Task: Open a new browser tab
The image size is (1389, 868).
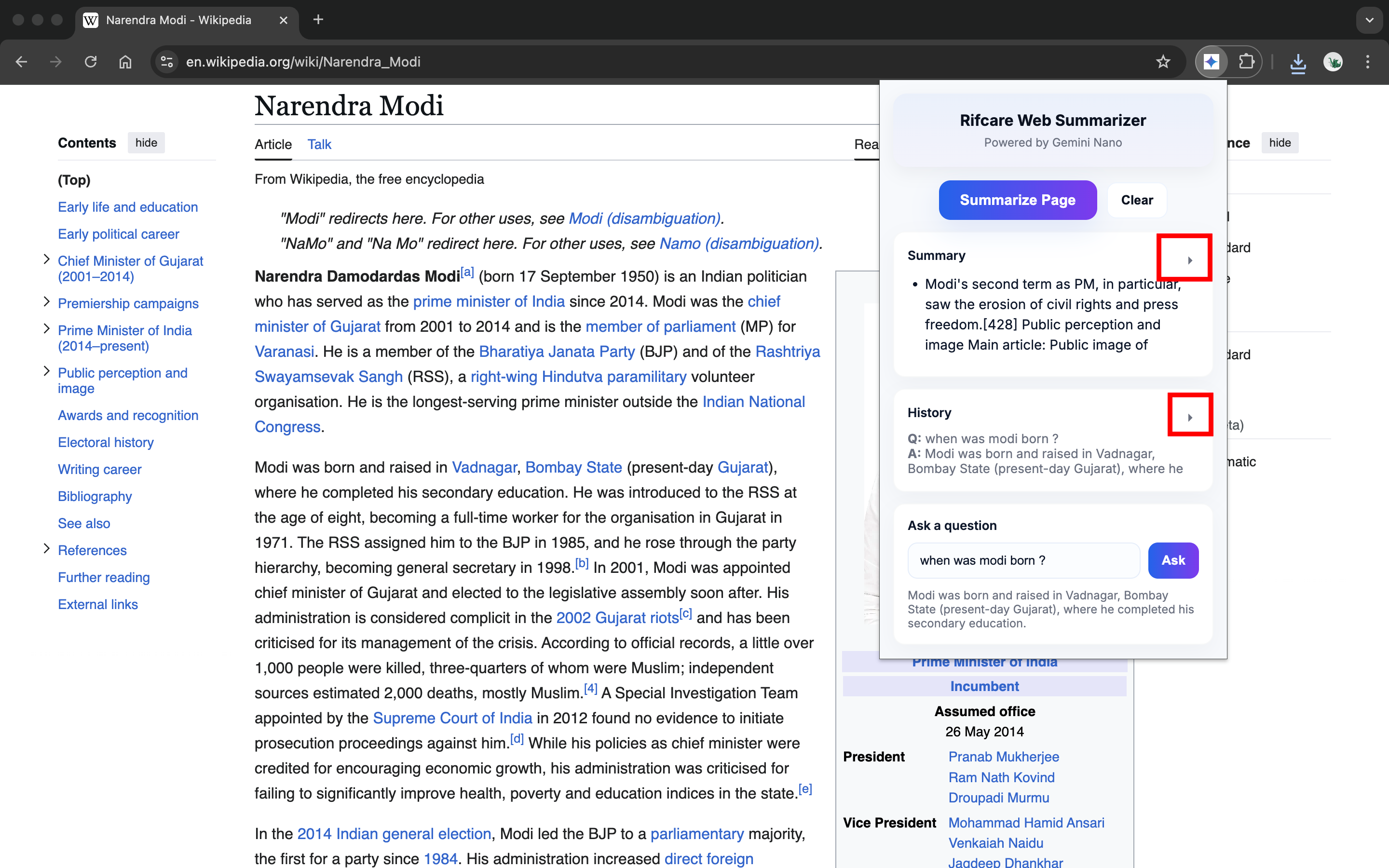Action: 318,20
